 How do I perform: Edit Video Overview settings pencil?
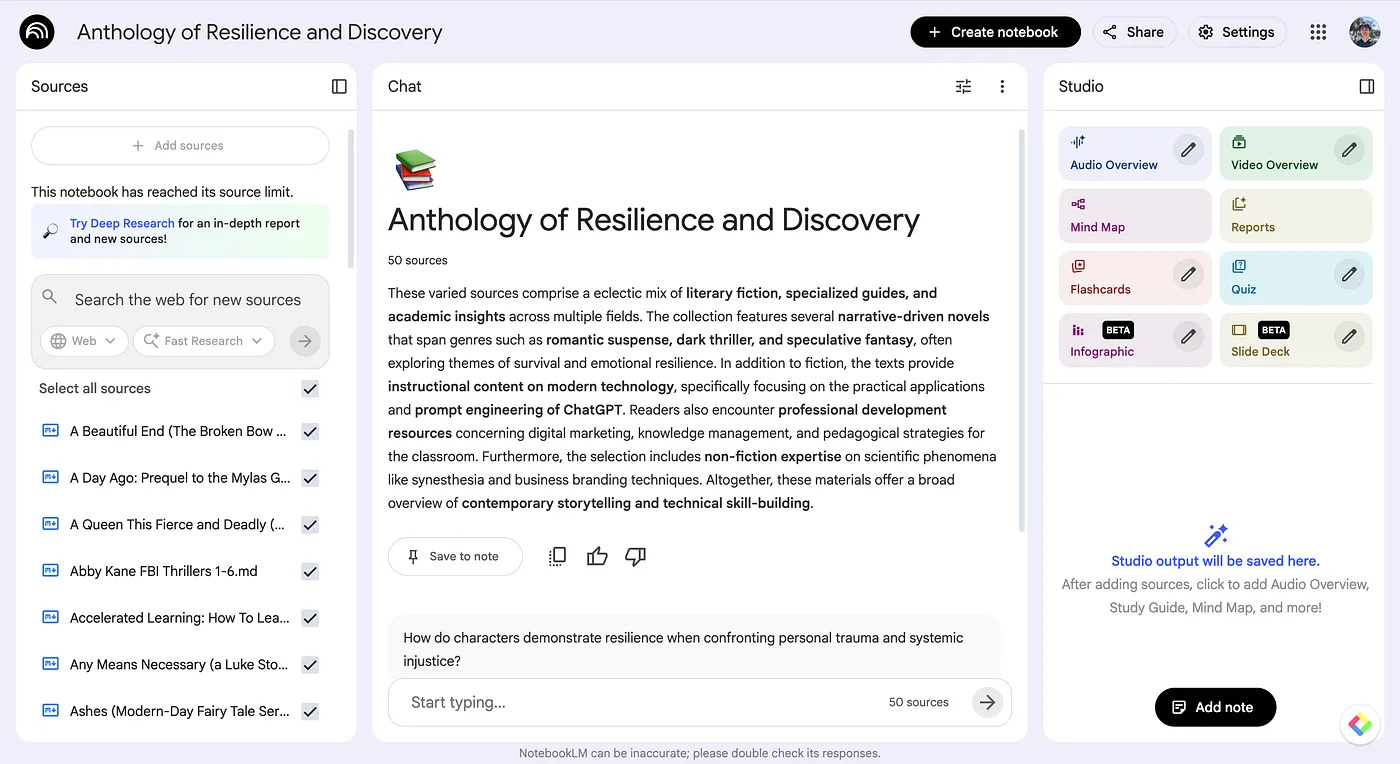pos(1349,150)
